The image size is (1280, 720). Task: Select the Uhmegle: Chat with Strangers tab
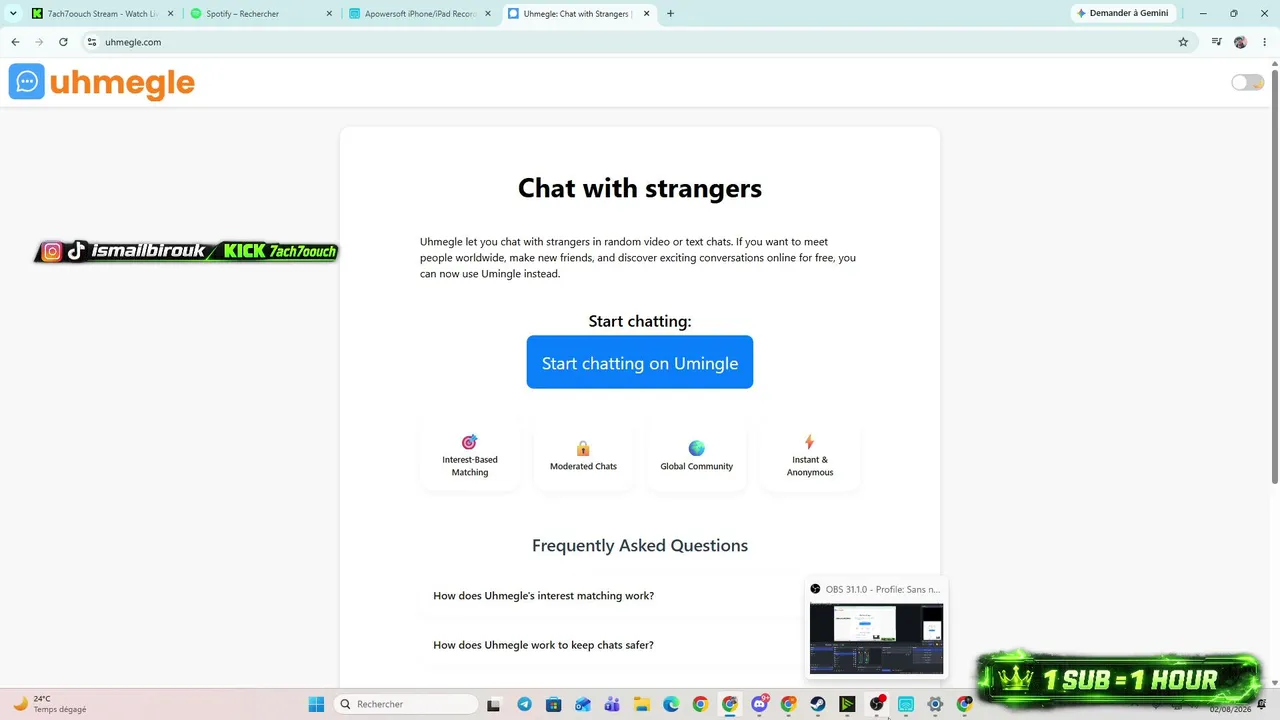578,14
